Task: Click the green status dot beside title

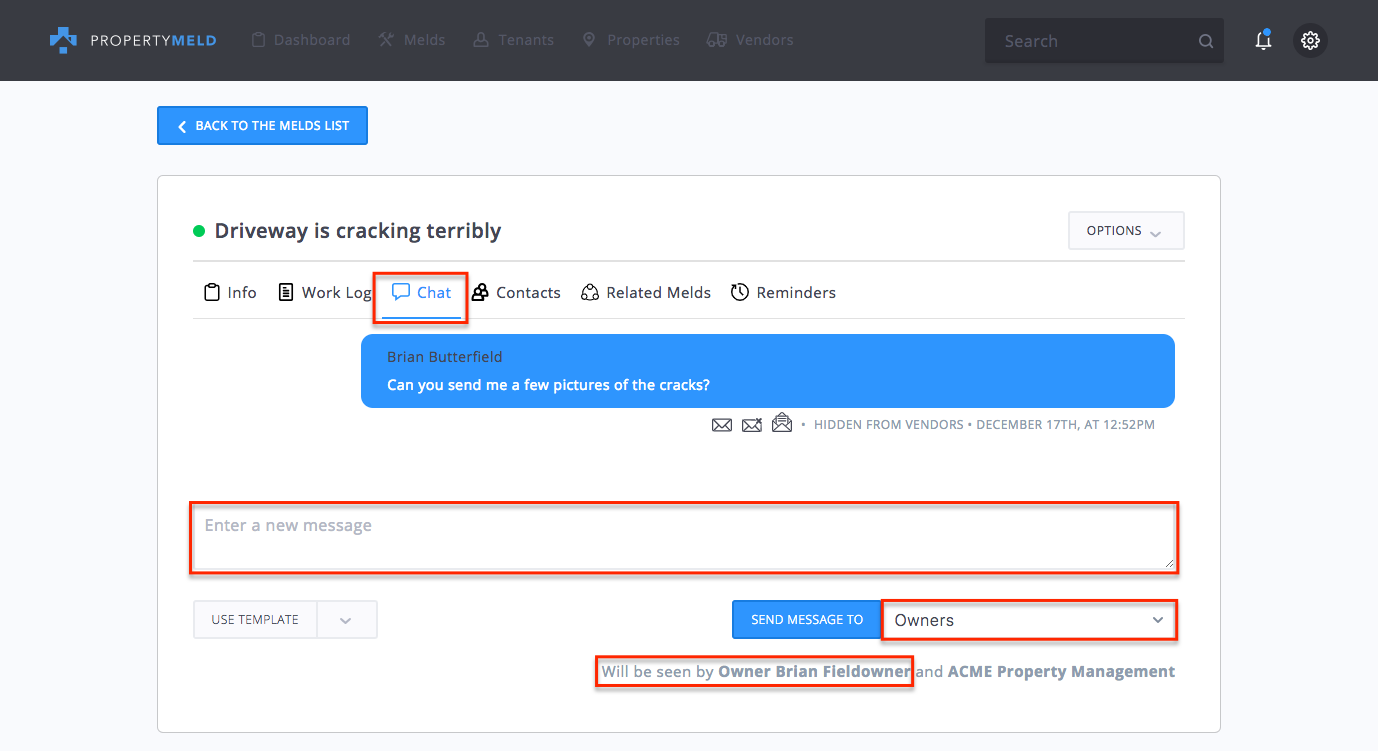Action: pos(199,232)
